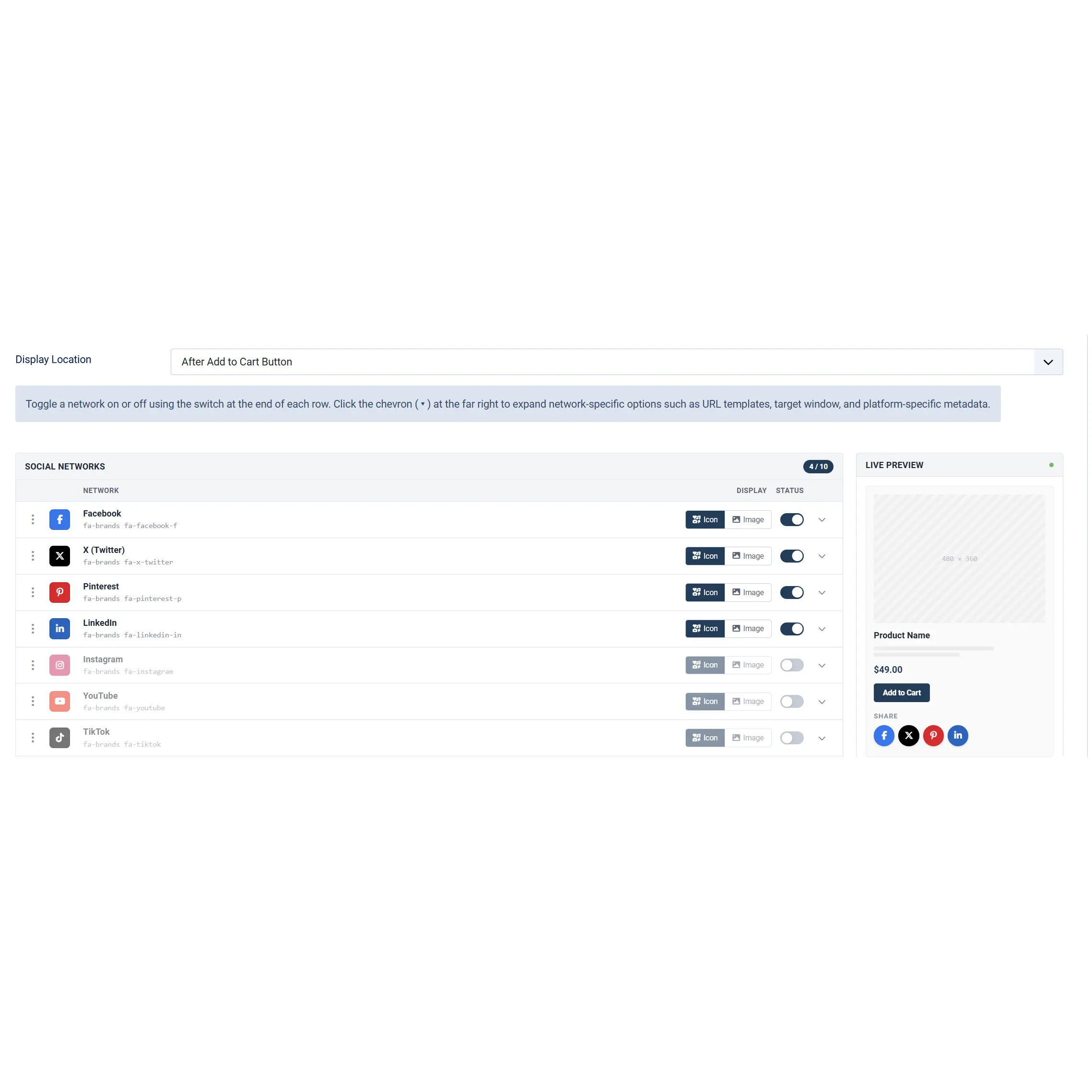This screenshot has width=1092, height=1092.
Task: Choose Icon display for Pinterest
Action: [x=705, y=592]
